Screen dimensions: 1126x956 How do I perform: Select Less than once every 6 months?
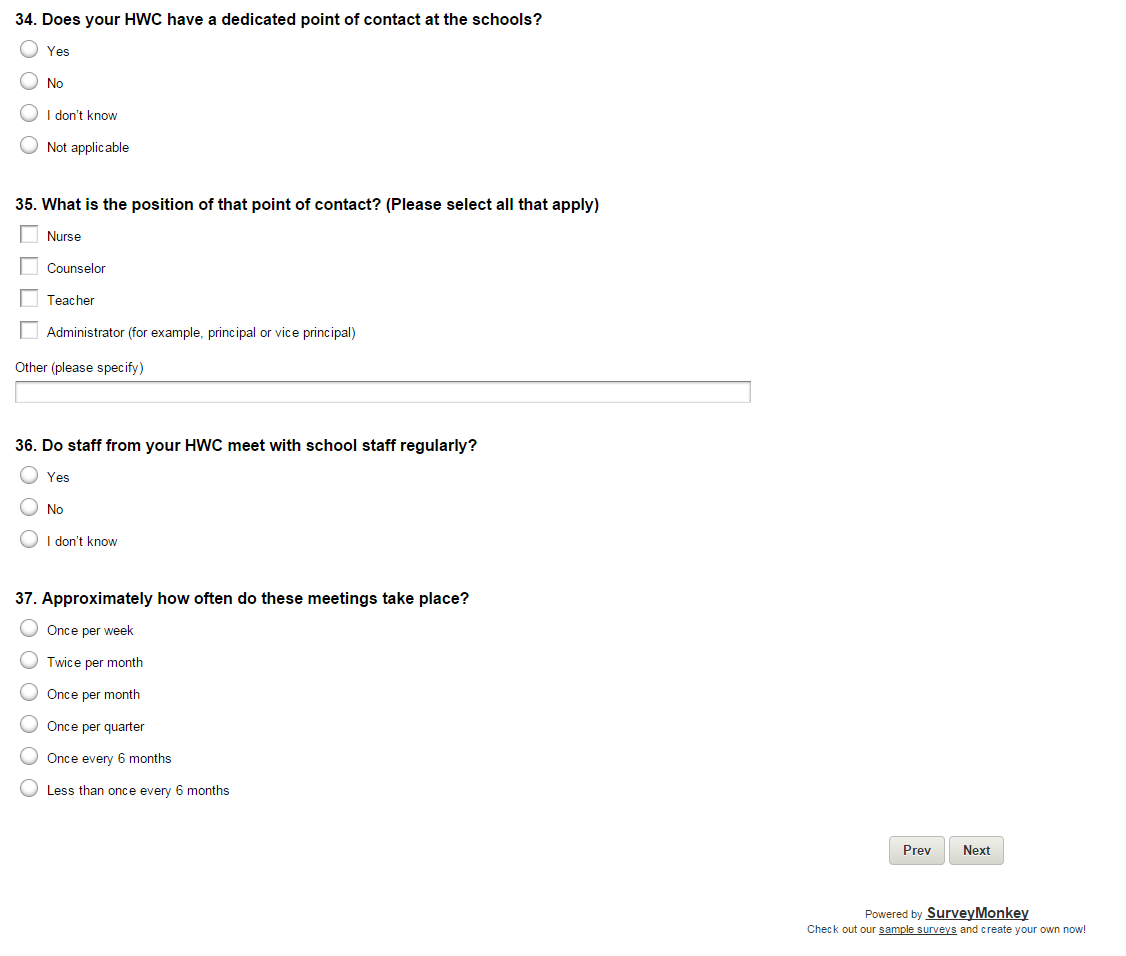(x=29, y=789)
